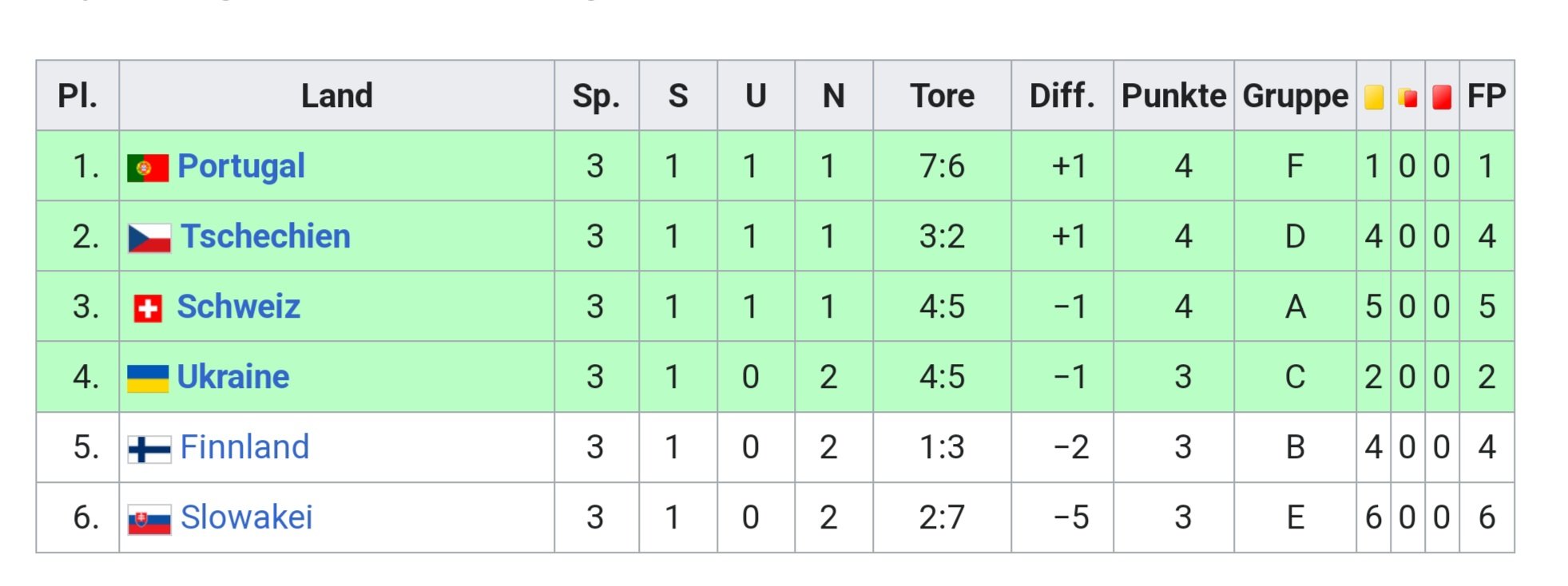Open the Ukraine link
The image size is (1568, 586).
coord(233,377)
